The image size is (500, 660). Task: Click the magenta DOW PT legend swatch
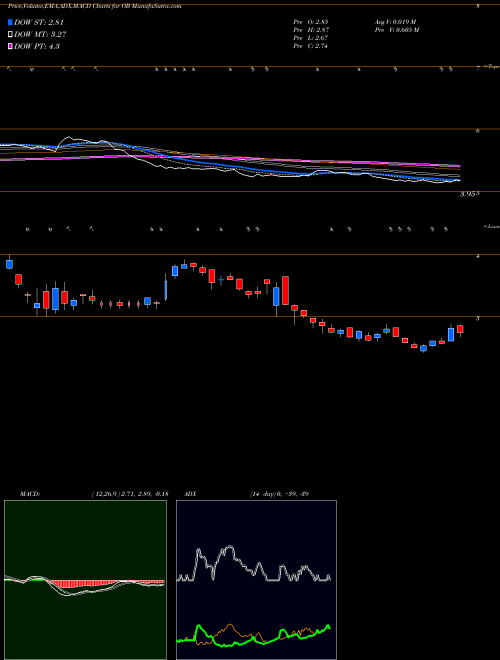[x=10, y=46]
